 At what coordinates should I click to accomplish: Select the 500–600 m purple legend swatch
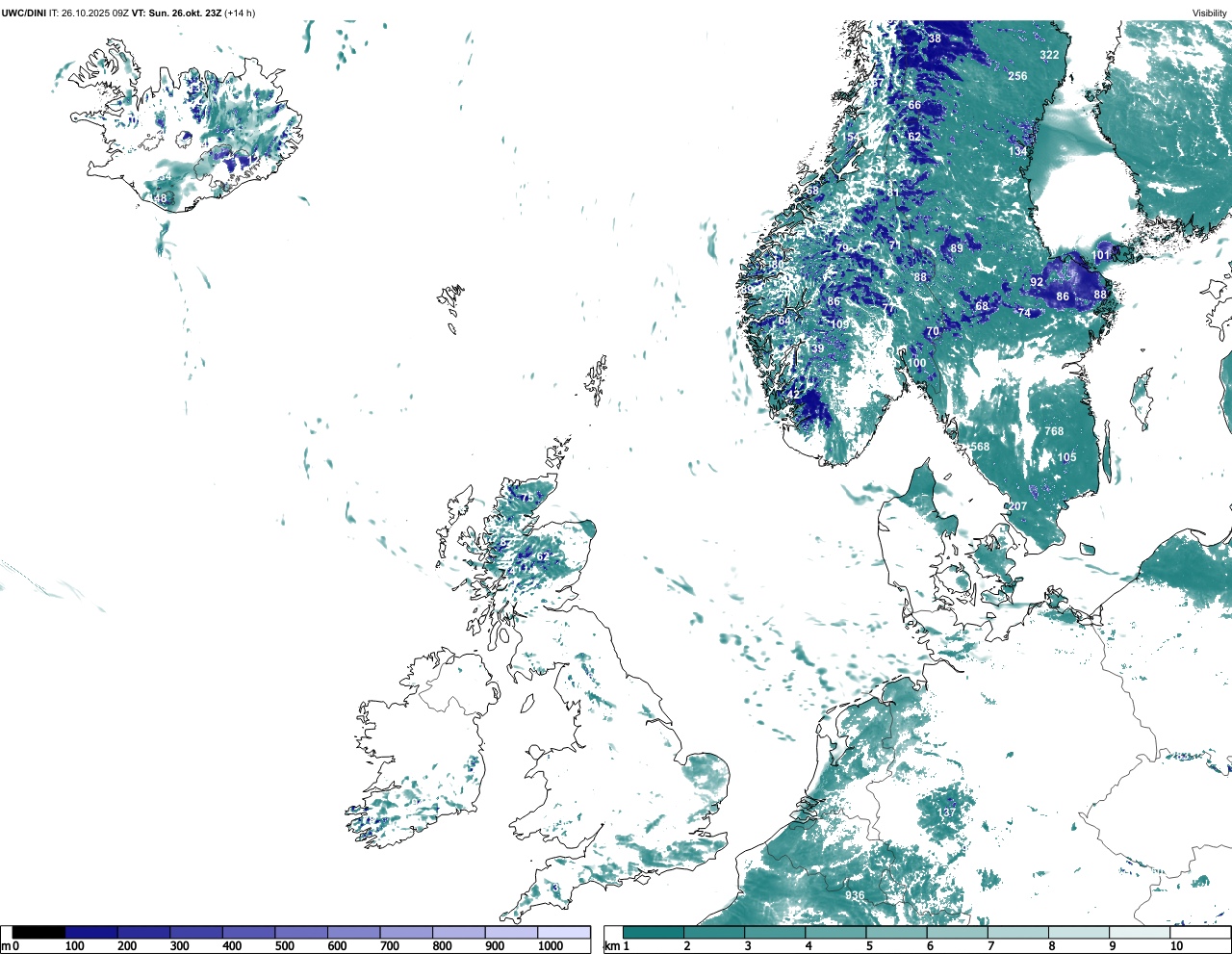pyautogui.click(x=301, y=932)
